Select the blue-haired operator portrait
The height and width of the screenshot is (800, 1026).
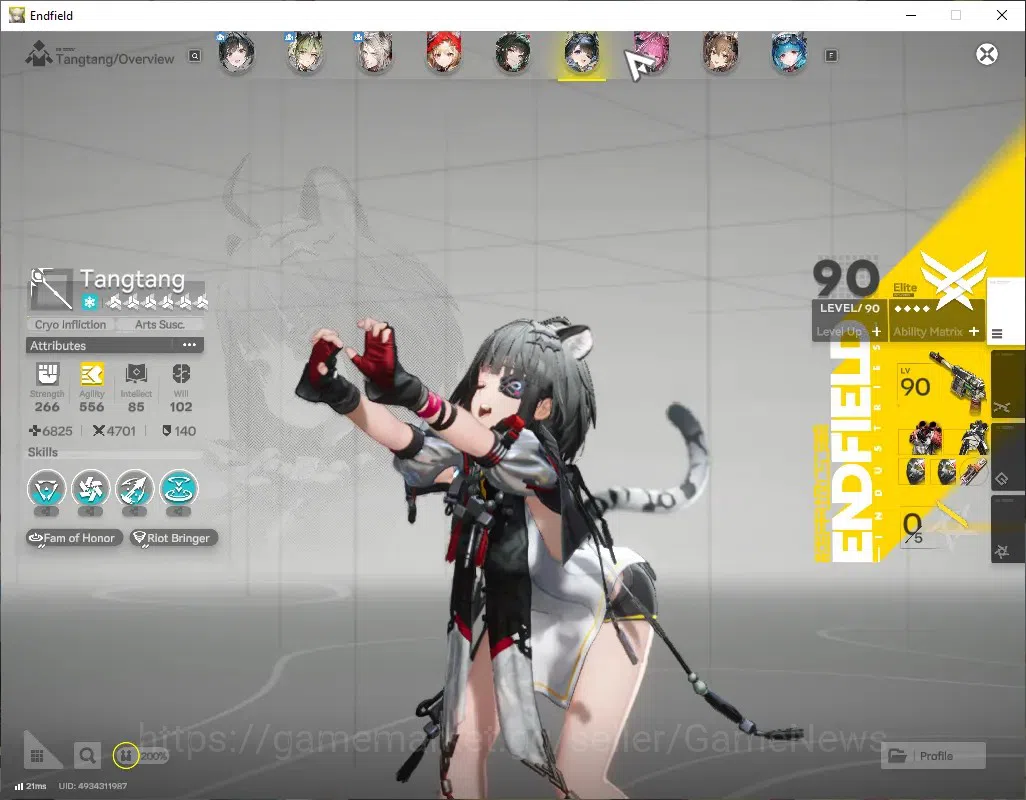coord(788,52)
